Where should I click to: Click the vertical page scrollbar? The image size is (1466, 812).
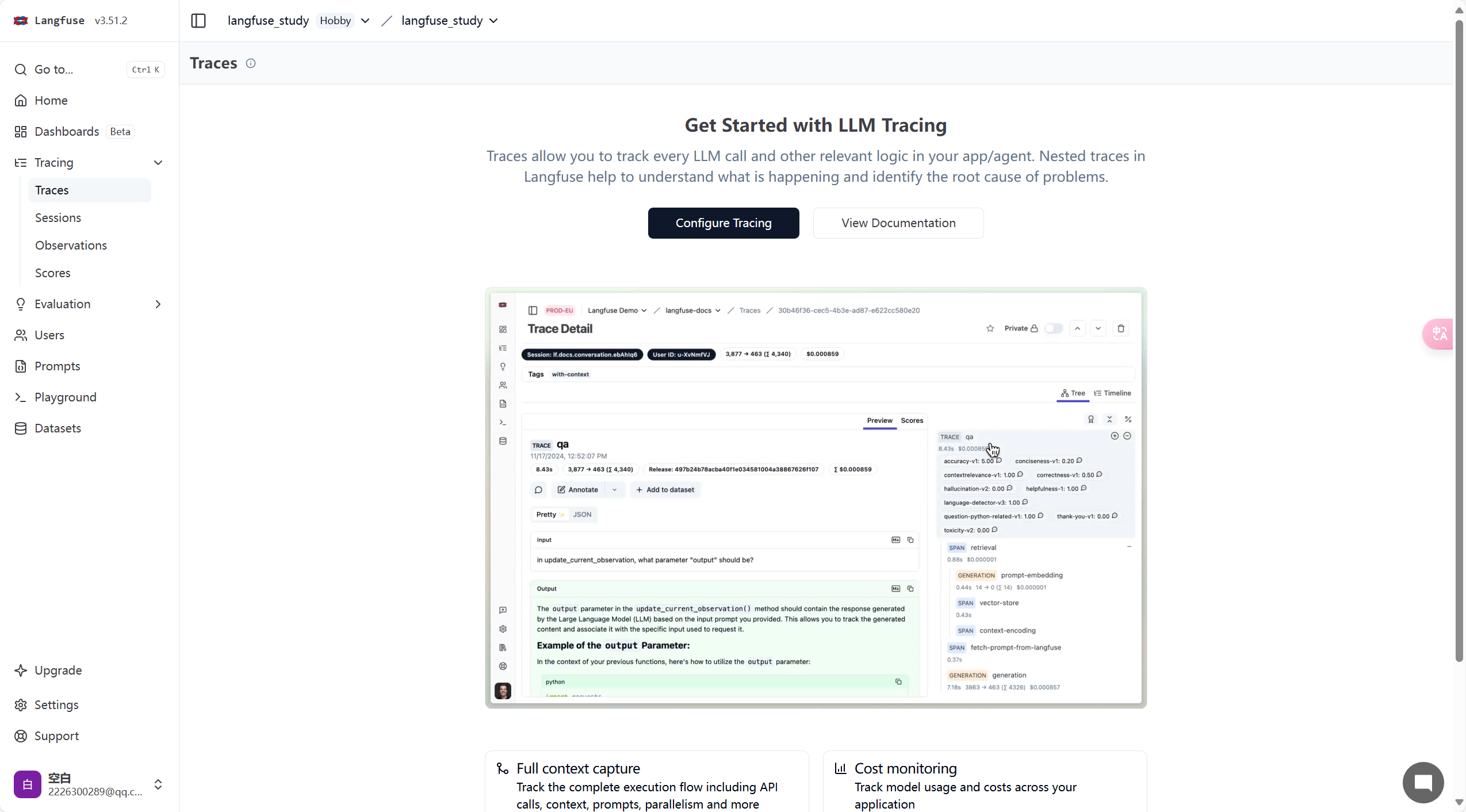point(1459,342)
